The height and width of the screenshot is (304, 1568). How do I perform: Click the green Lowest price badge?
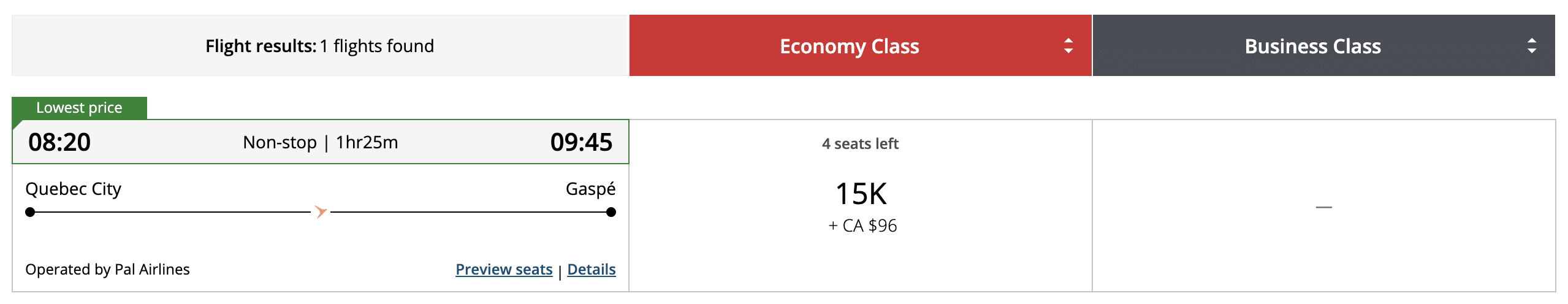(x=79, y=108)
